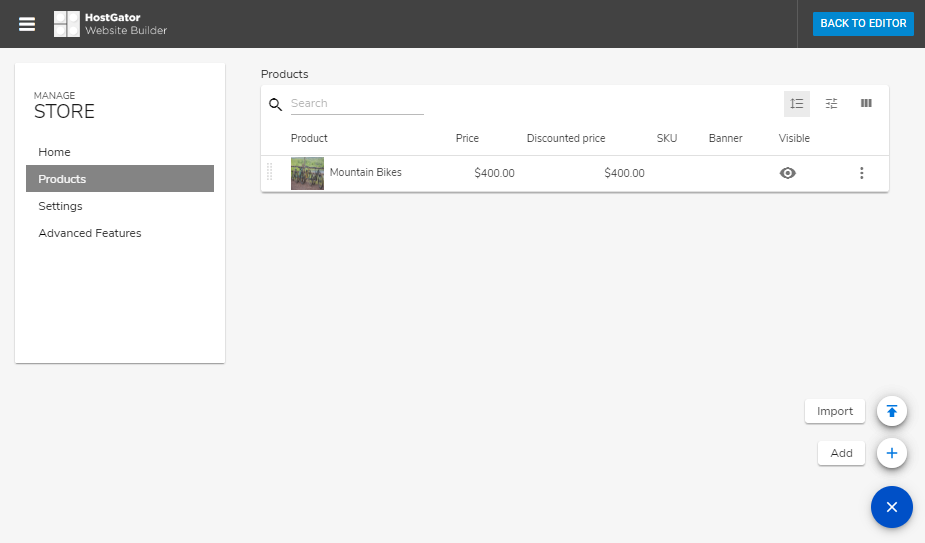
Task: Open the table filter options icon
Action: [831, 103]
